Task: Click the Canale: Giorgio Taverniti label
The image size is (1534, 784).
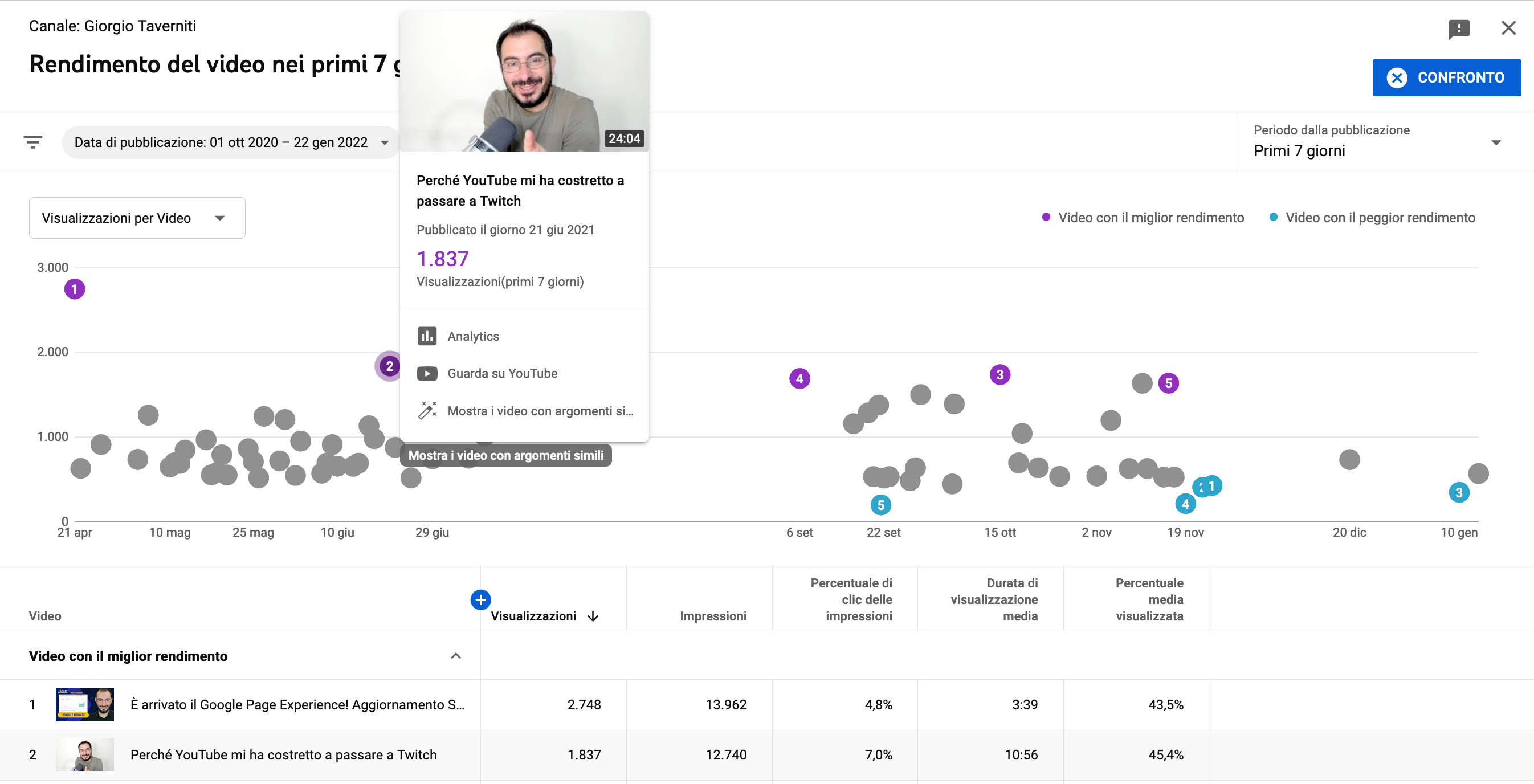Action: click(113, 26)
